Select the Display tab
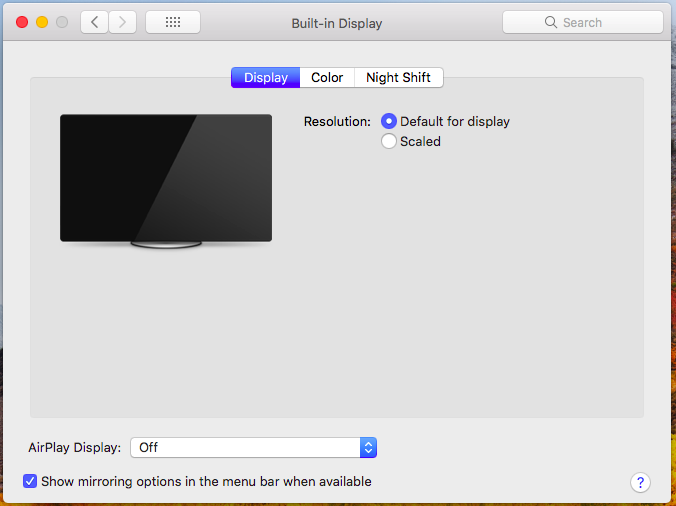The image size is (676, 506). point(265,77)
